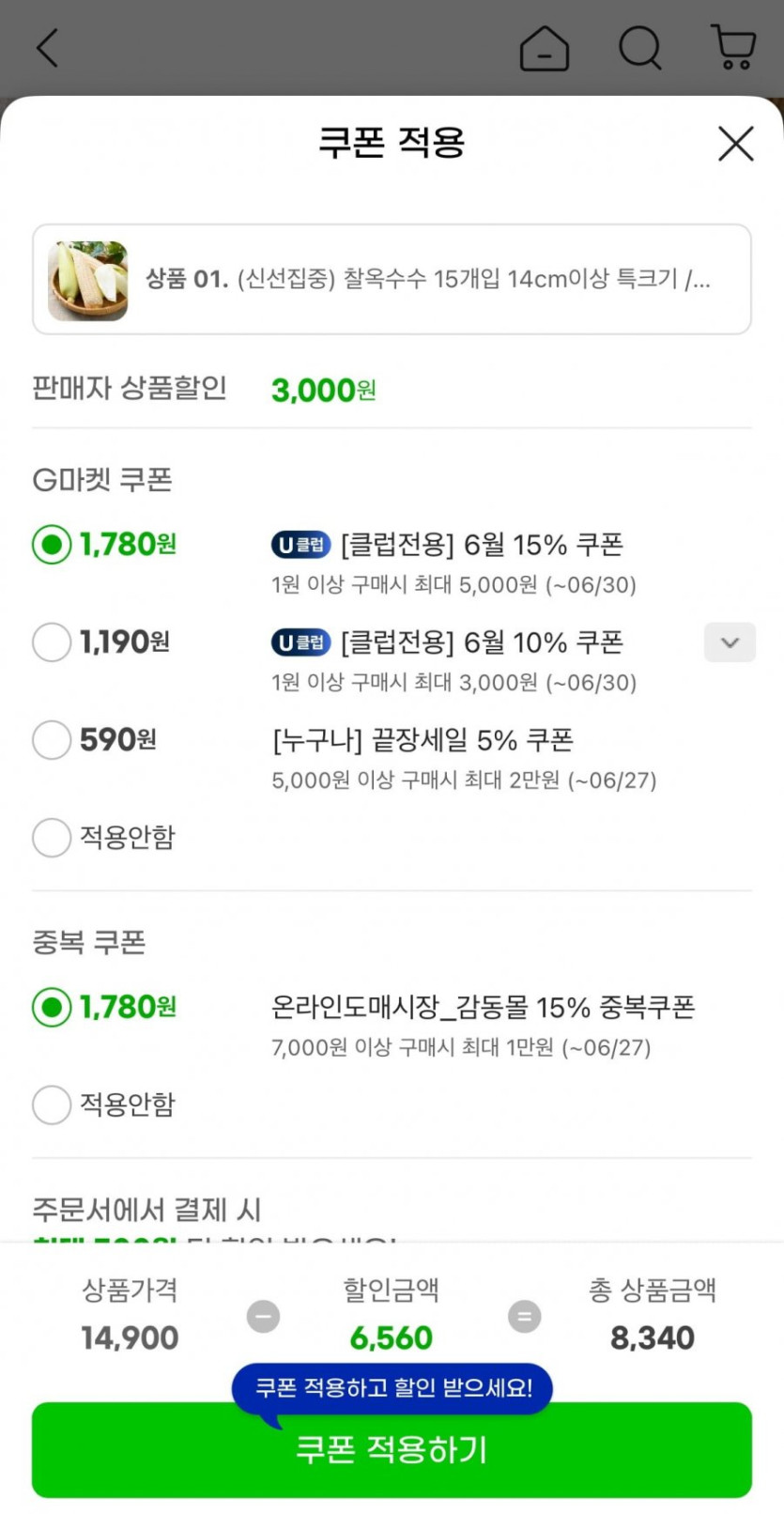Choose 적용안함 under 중복 쿠폰
Image resolution: width=784 pixels, height=1514 pixels.
52,1105
